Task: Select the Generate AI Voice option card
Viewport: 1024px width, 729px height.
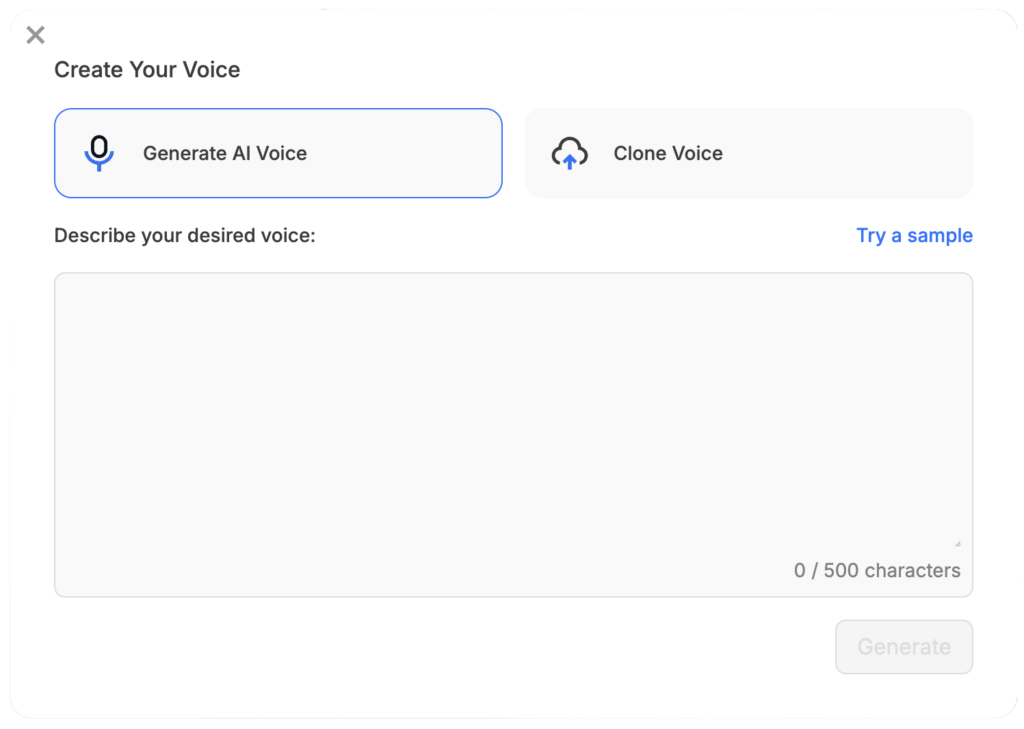Action: coord(278,154)
